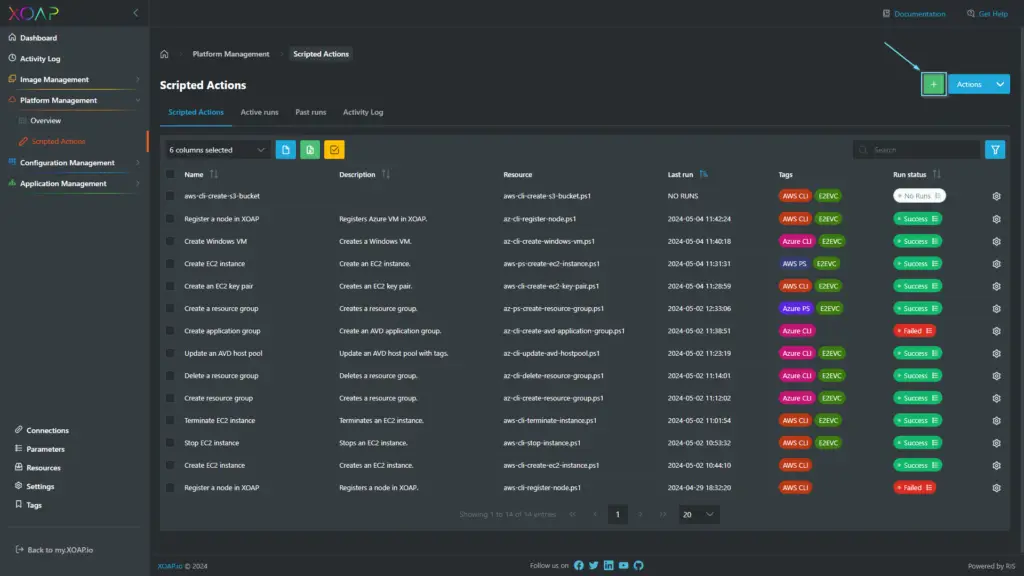Viewport: 1024px width, 576px height.
Task: Open the Documentation link
Action: pyautogui.click(x=914, y=14)
